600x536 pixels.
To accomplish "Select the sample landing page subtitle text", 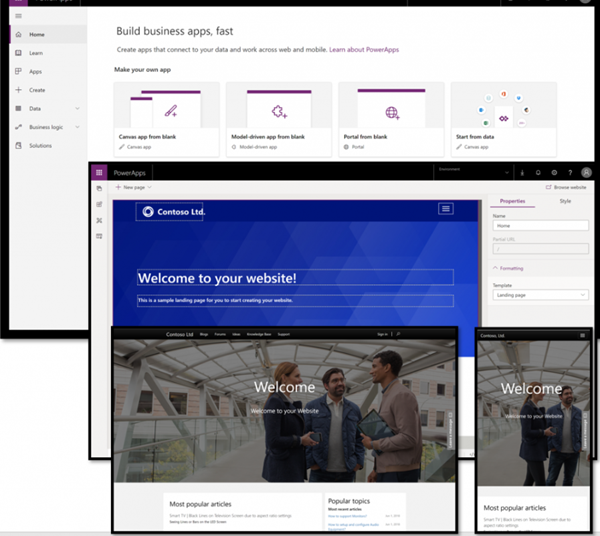I will (x=295, y=301).
